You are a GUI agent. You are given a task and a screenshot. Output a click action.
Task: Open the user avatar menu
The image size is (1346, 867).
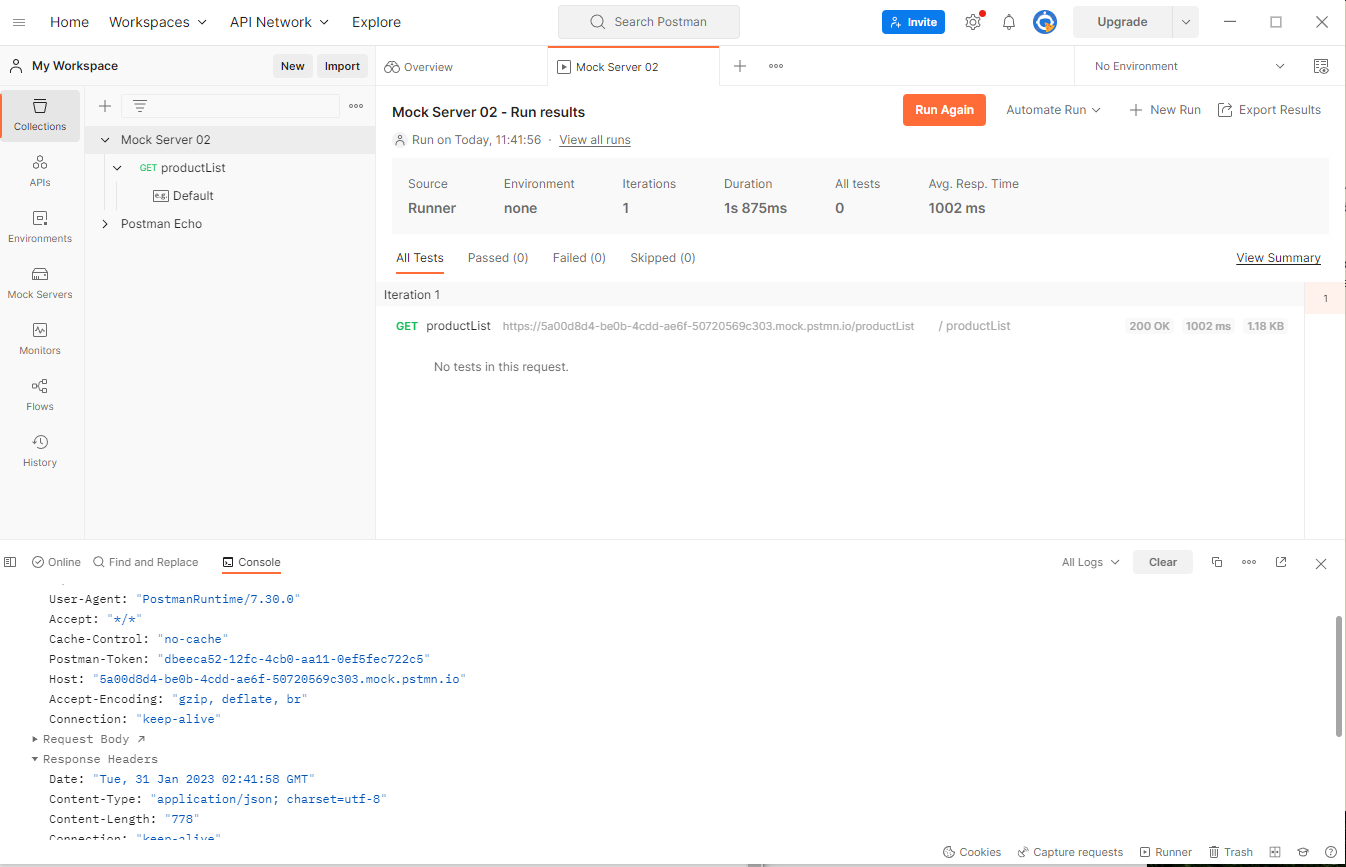[x=1045, y=22]
